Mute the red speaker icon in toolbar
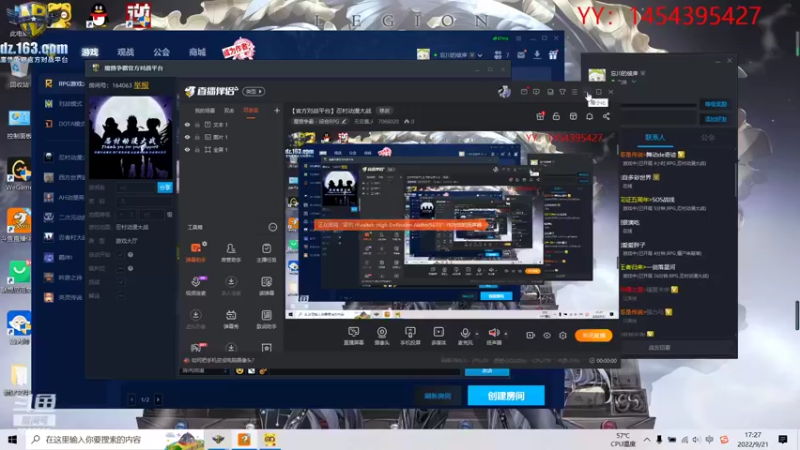 (x=493, y=333)
